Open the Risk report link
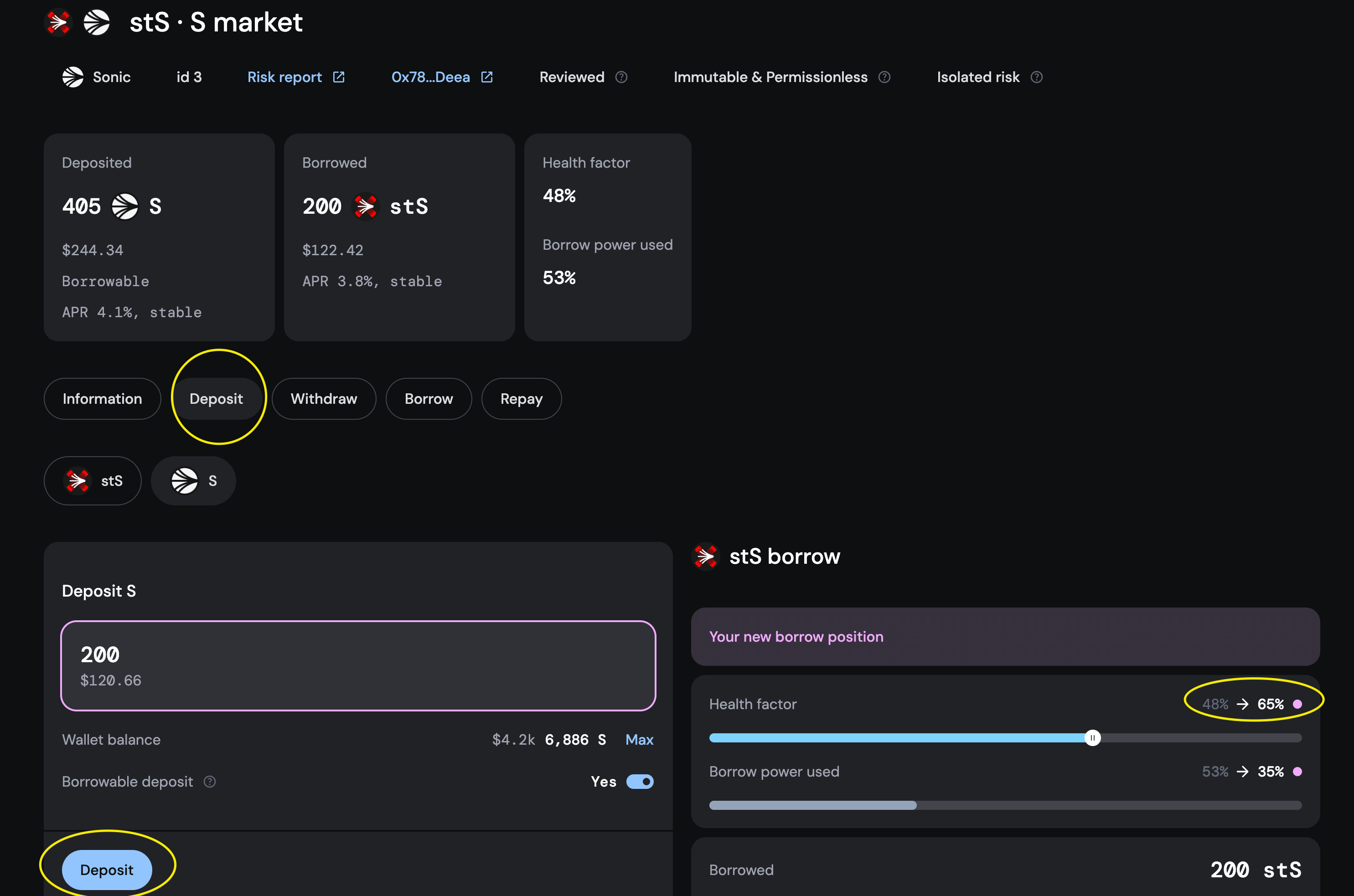1354x896 pixels. [x=284, y=77]
